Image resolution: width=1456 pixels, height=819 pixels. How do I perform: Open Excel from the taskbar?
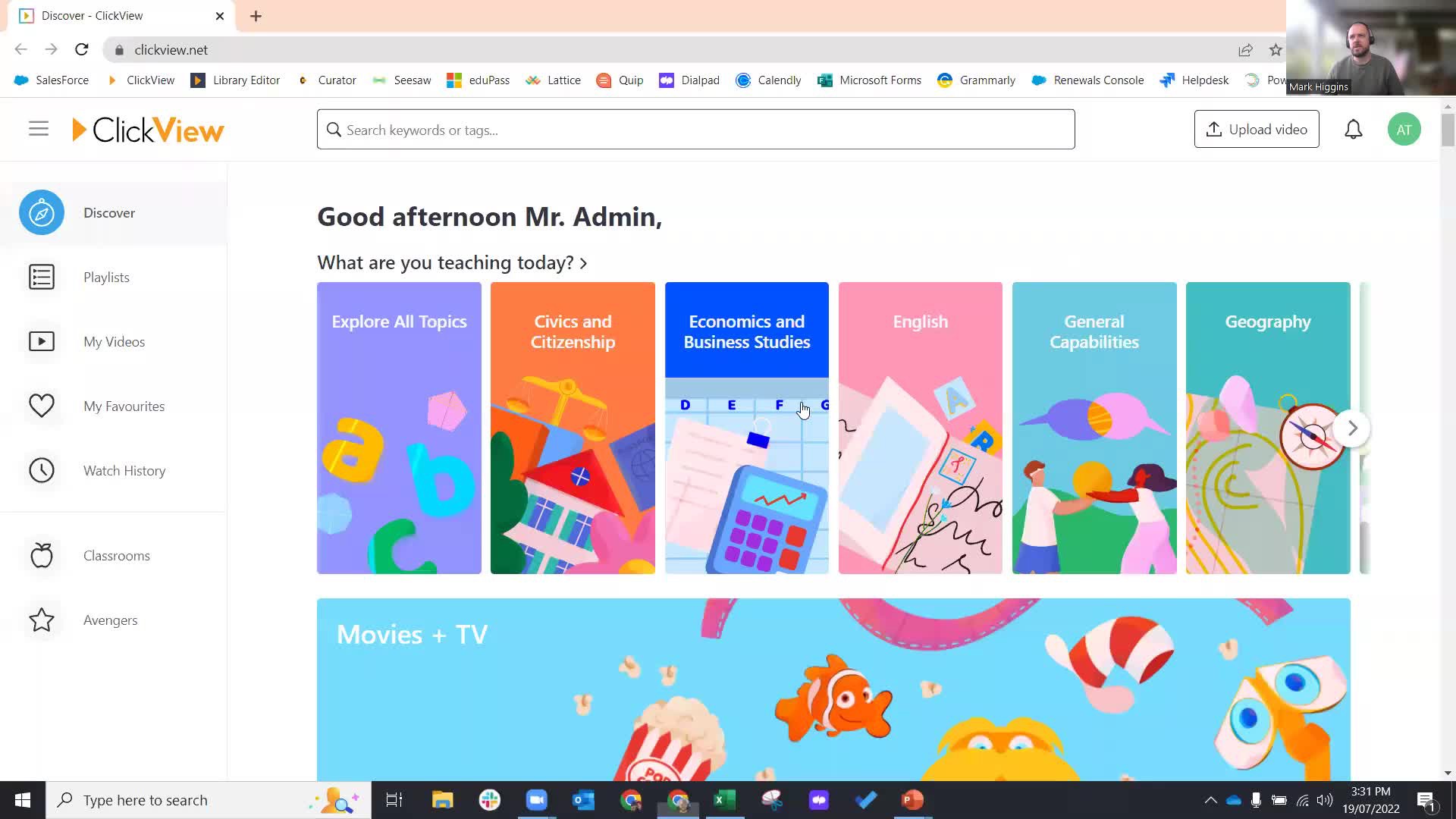click(x=724, y=800)
